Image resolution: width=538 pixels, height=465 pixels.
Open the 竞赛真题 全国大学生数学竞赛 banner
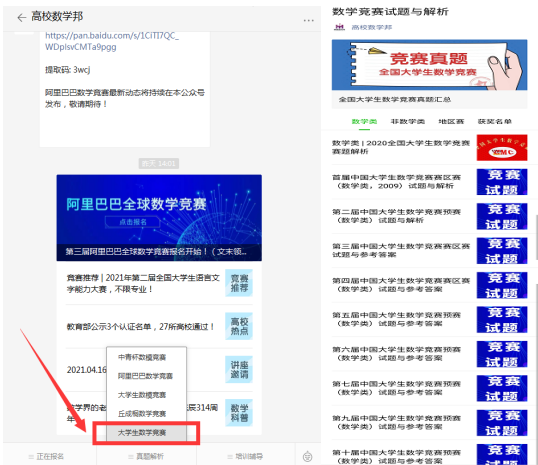430,65
